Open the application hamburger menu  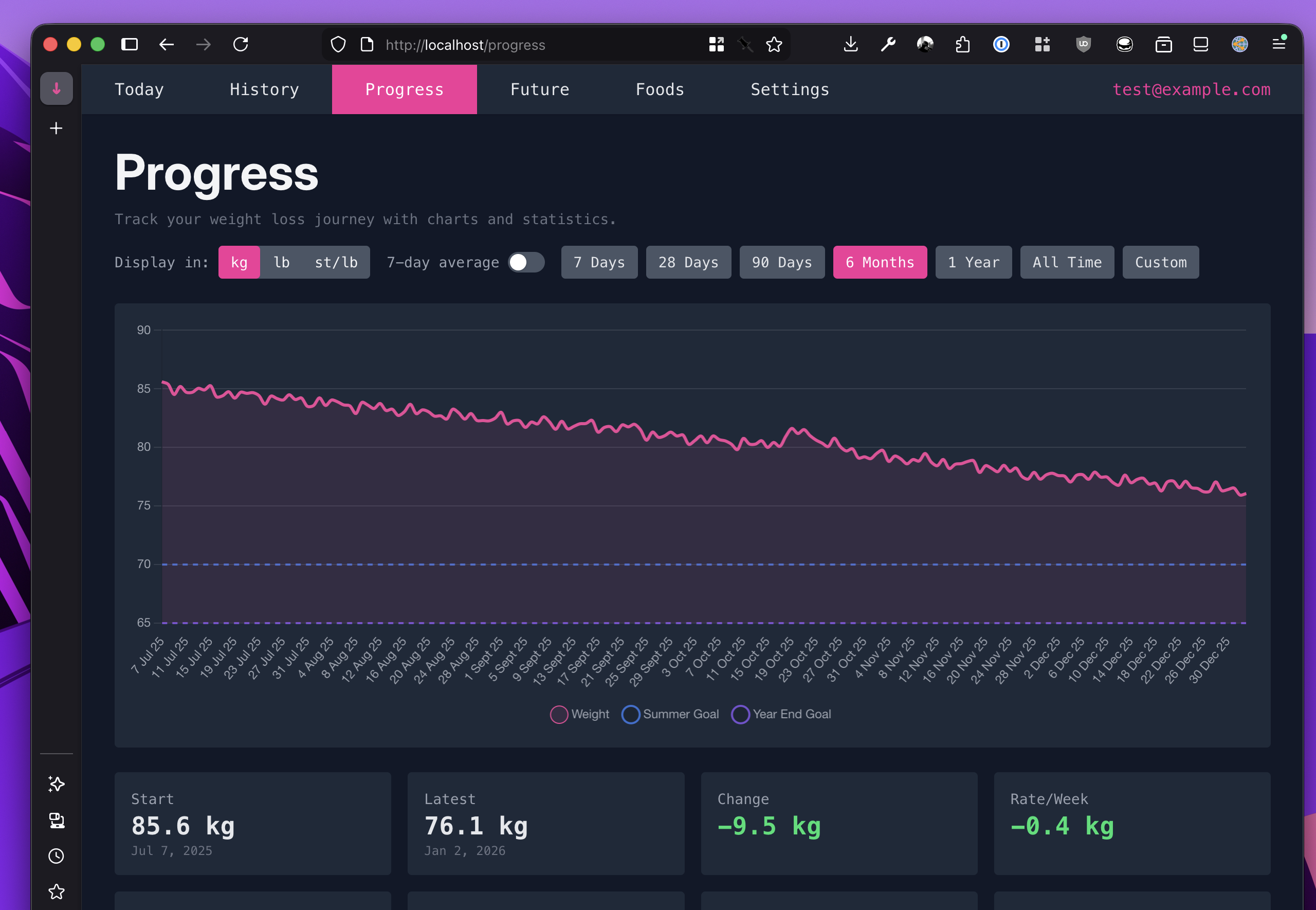pyautogui.click(x=1279, y=45)
